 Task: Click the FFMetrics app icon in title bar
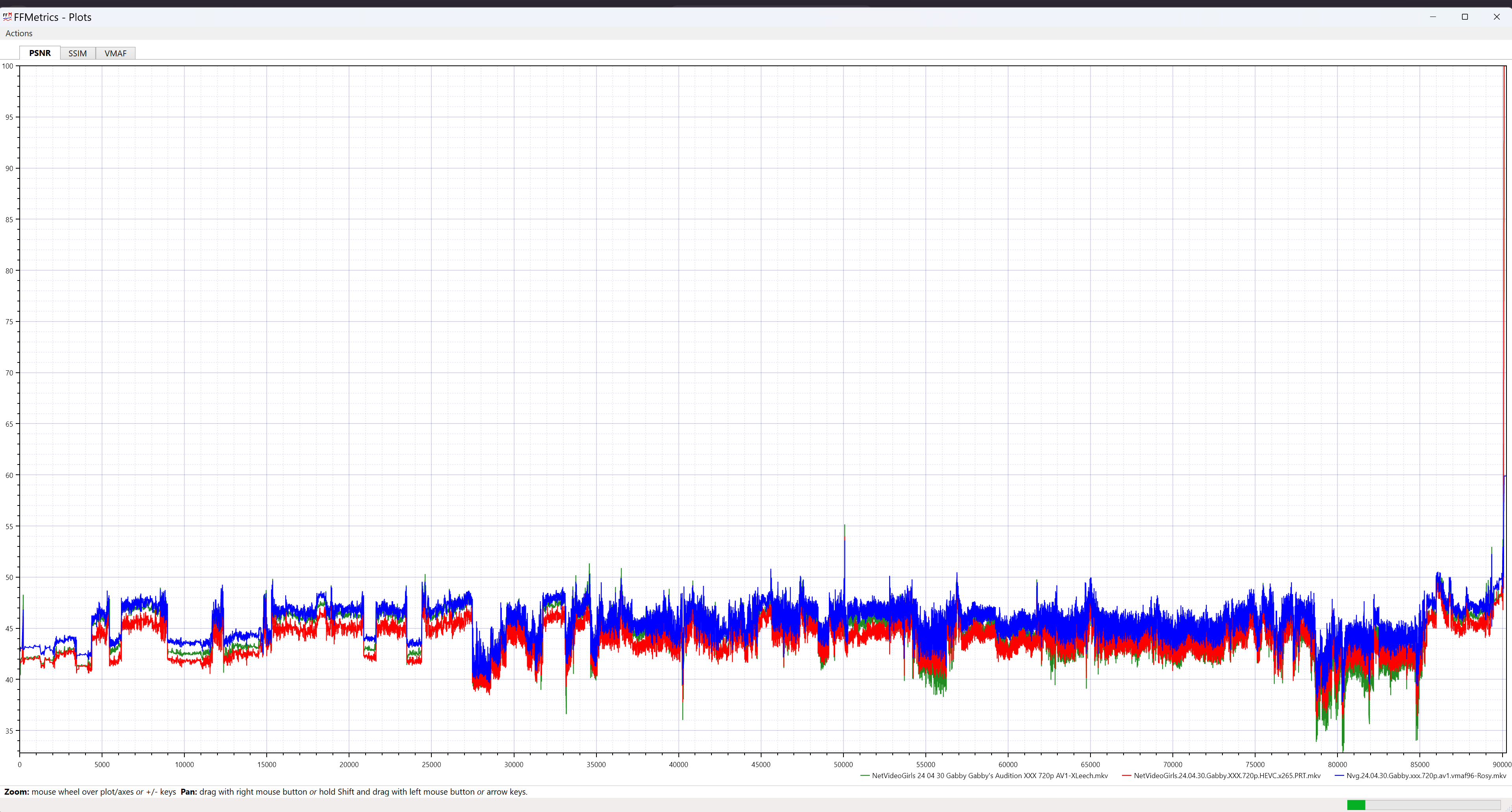pyautogui.click(x=7, y=17)
